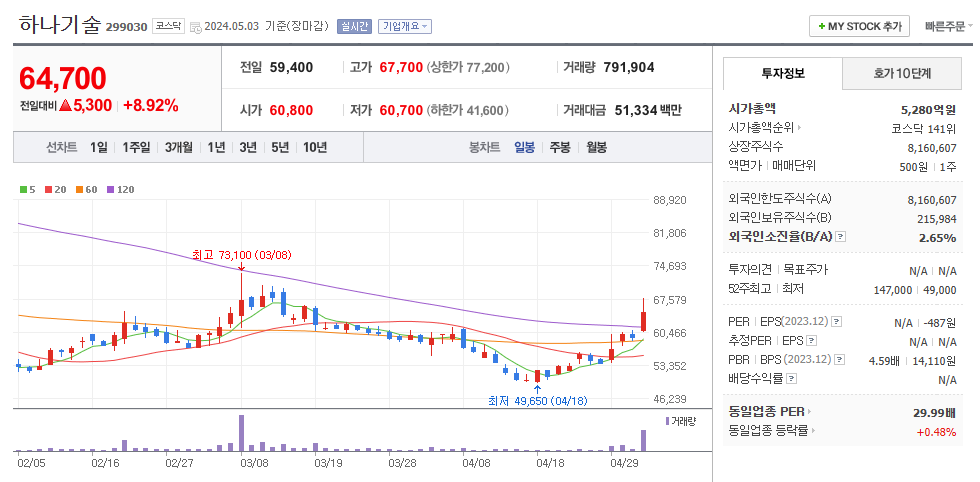Viewport: 980px width, 482px height.
Task: Select the 1주일 line chart period
Action: [x=136, y=148]
